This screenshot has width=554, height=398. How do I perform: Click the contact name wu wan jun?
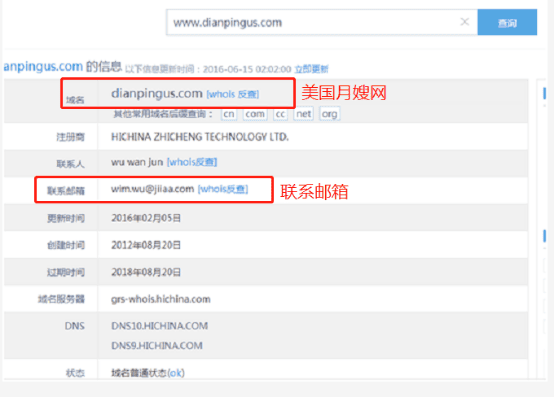[x=137, y=162]
